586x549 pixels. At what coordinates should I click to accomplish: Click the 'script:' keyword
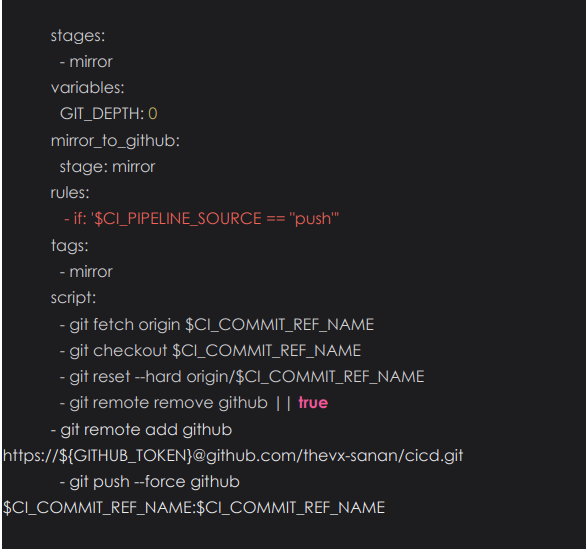click(73, 298)
